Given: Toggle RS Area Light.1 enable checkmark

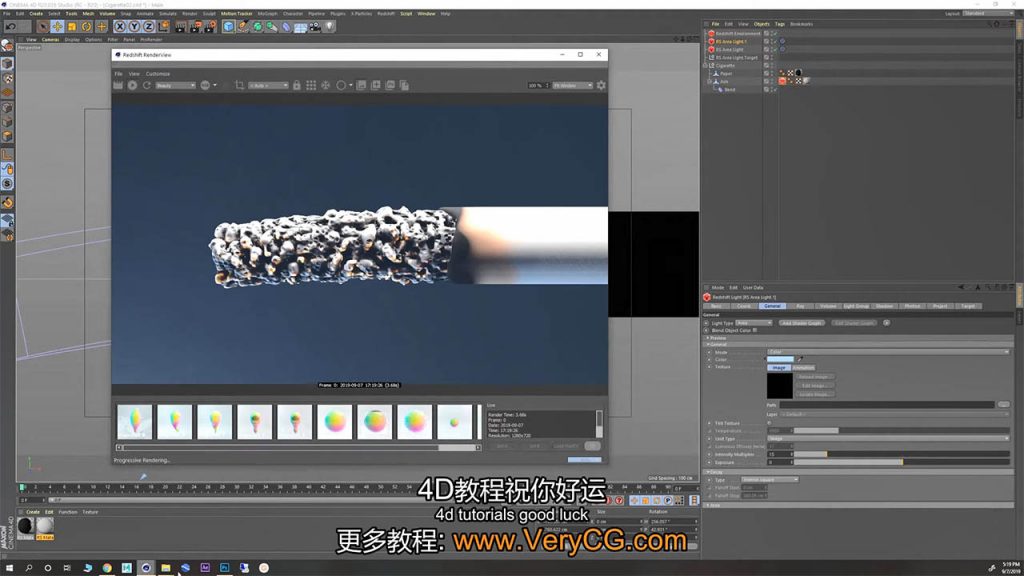Looking at the screenshot, I should coord(775,41).
